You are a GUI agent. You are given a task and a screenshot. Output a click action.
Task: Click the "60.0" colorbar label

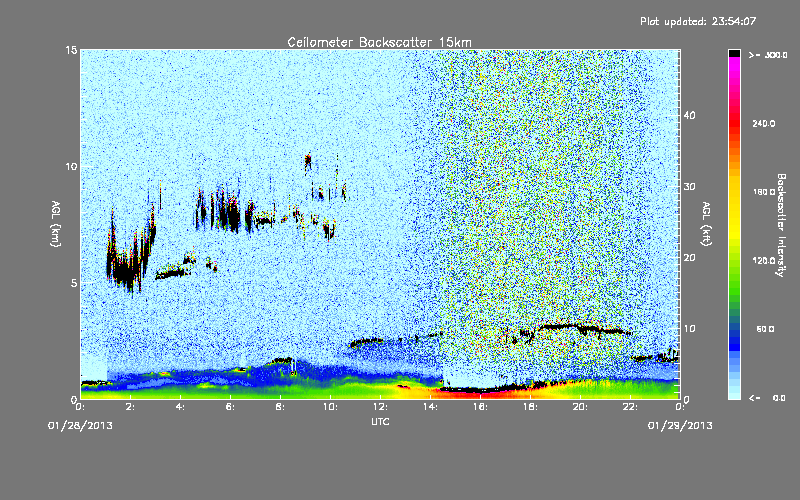[x=765, y=329]
